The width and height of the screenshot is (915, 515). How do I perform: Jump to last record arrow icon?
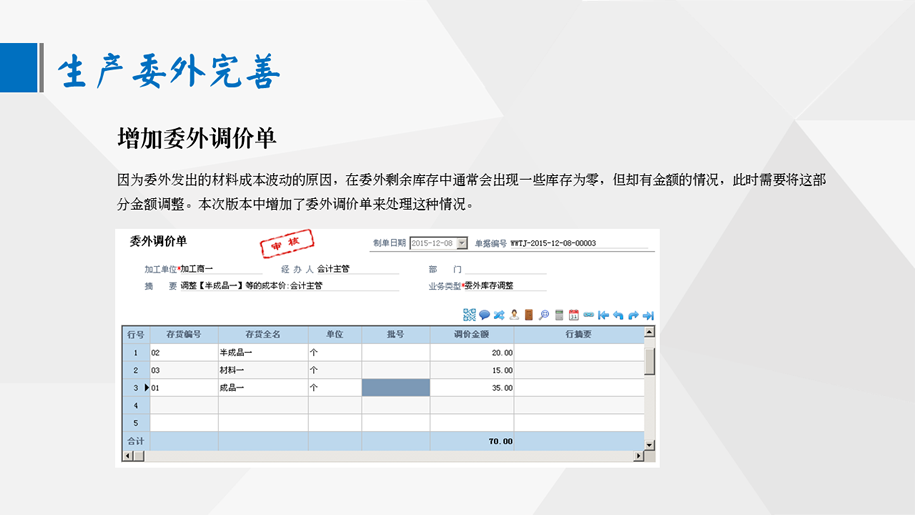pos(648,315)
